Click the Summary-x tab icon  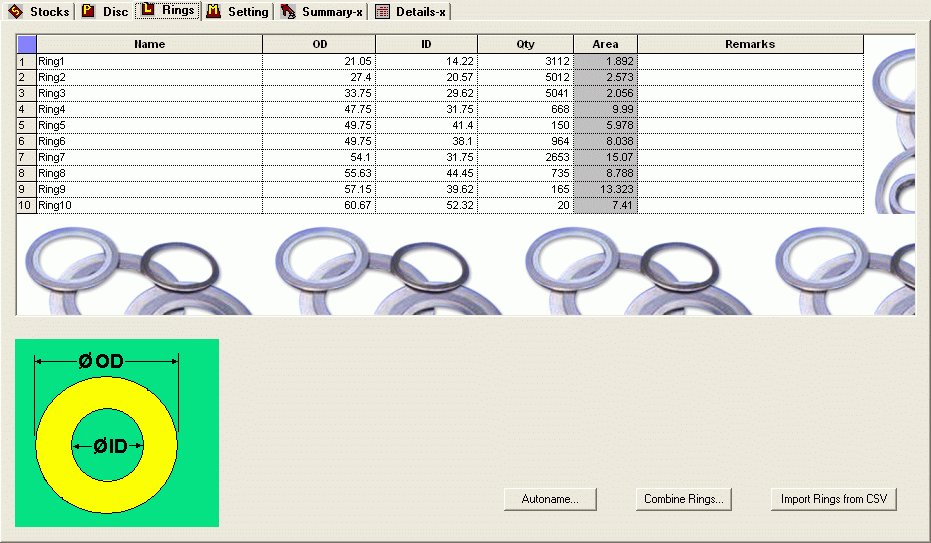click(x=288, y=11)
